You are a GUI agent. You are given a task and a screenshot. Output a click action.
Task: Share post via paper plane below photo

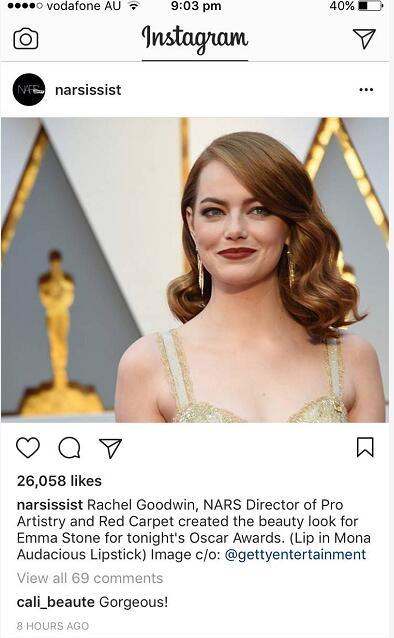[110, 448]
